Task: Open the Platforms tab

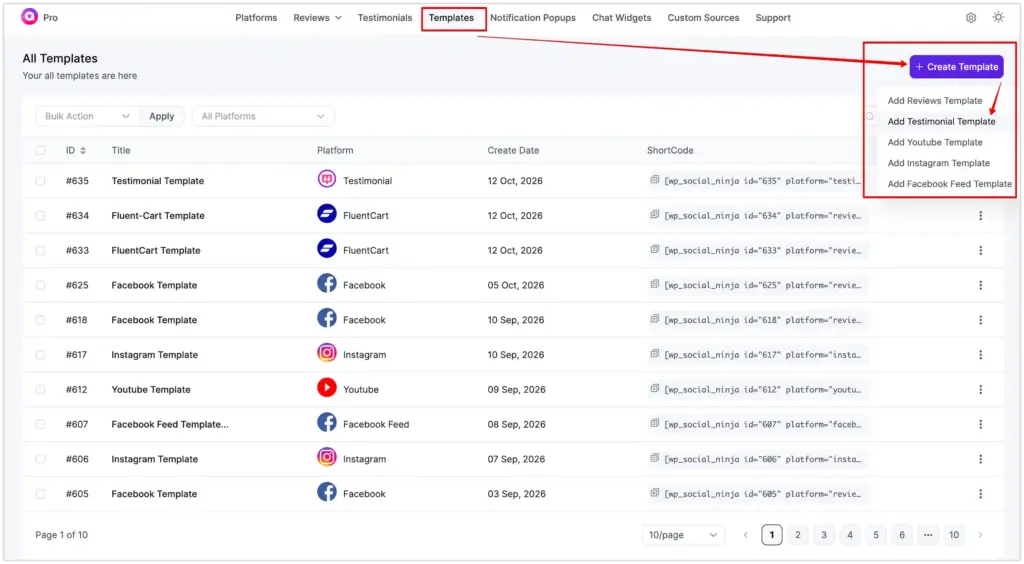Action: tap(256, 18)
